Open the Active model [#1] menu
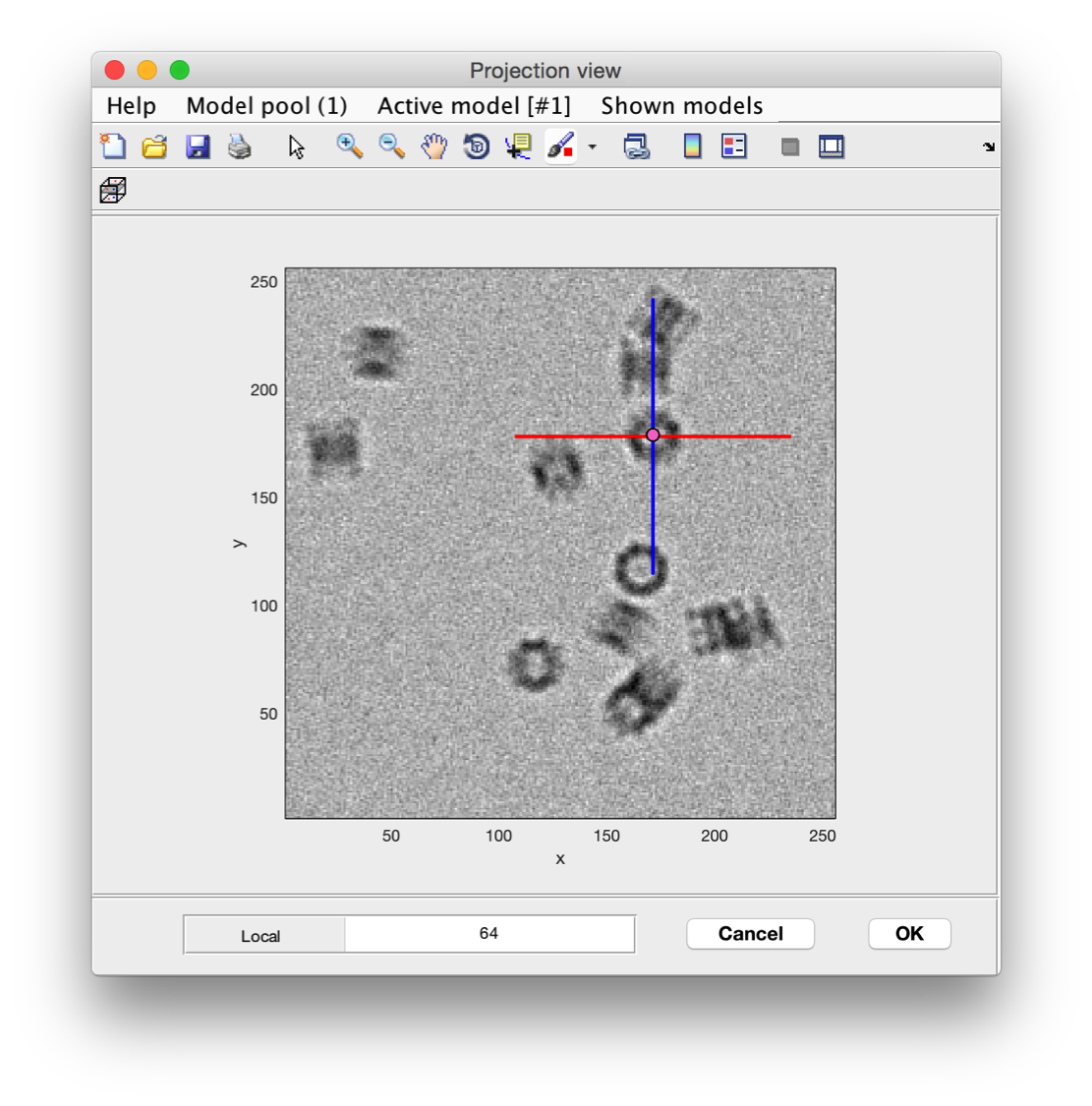Image resolution: width=1092 pixels, height=1106 pixels. coord(474,106)
